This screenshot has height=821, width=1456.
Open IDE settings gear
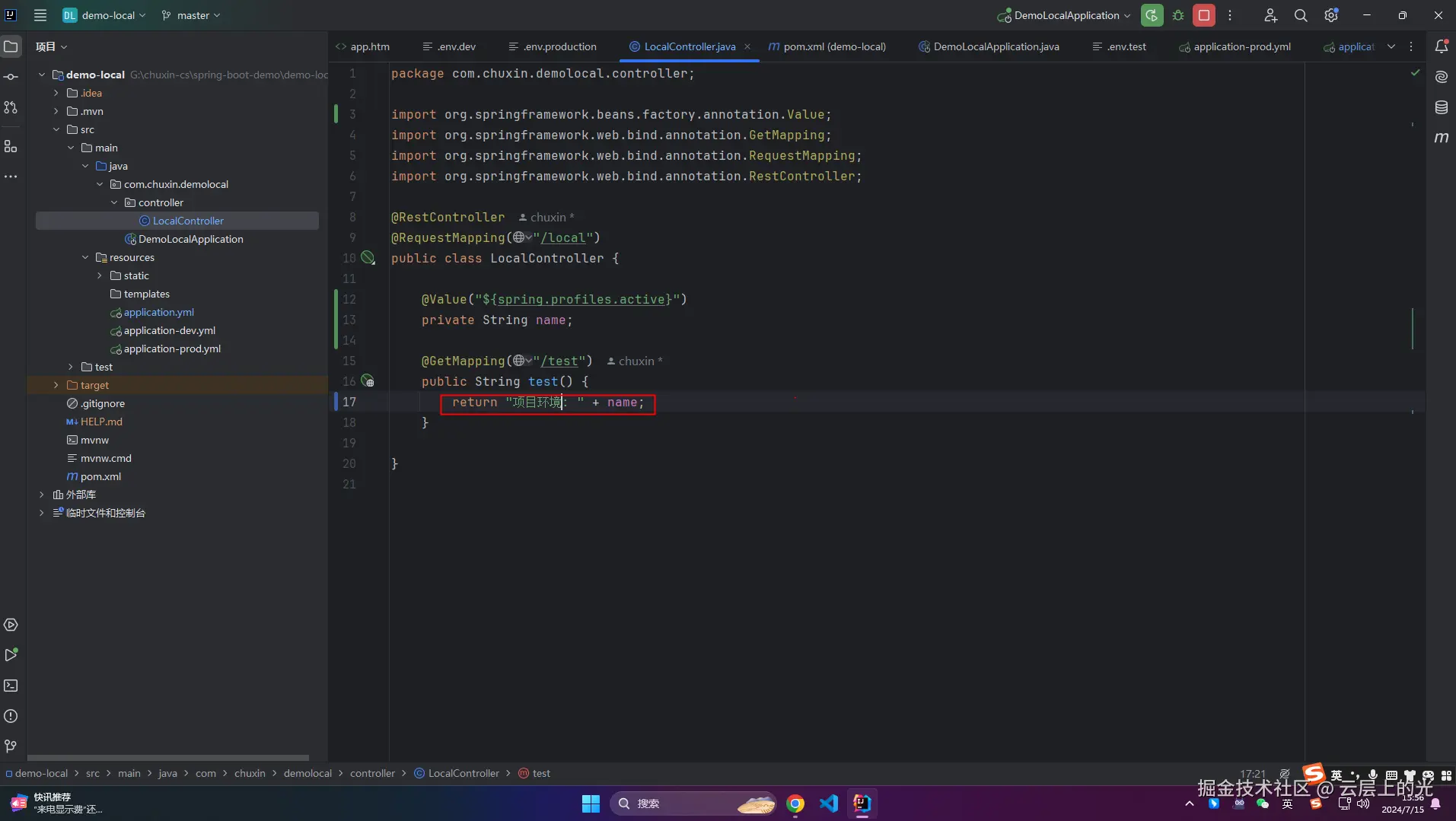[x=1331, y=15]
